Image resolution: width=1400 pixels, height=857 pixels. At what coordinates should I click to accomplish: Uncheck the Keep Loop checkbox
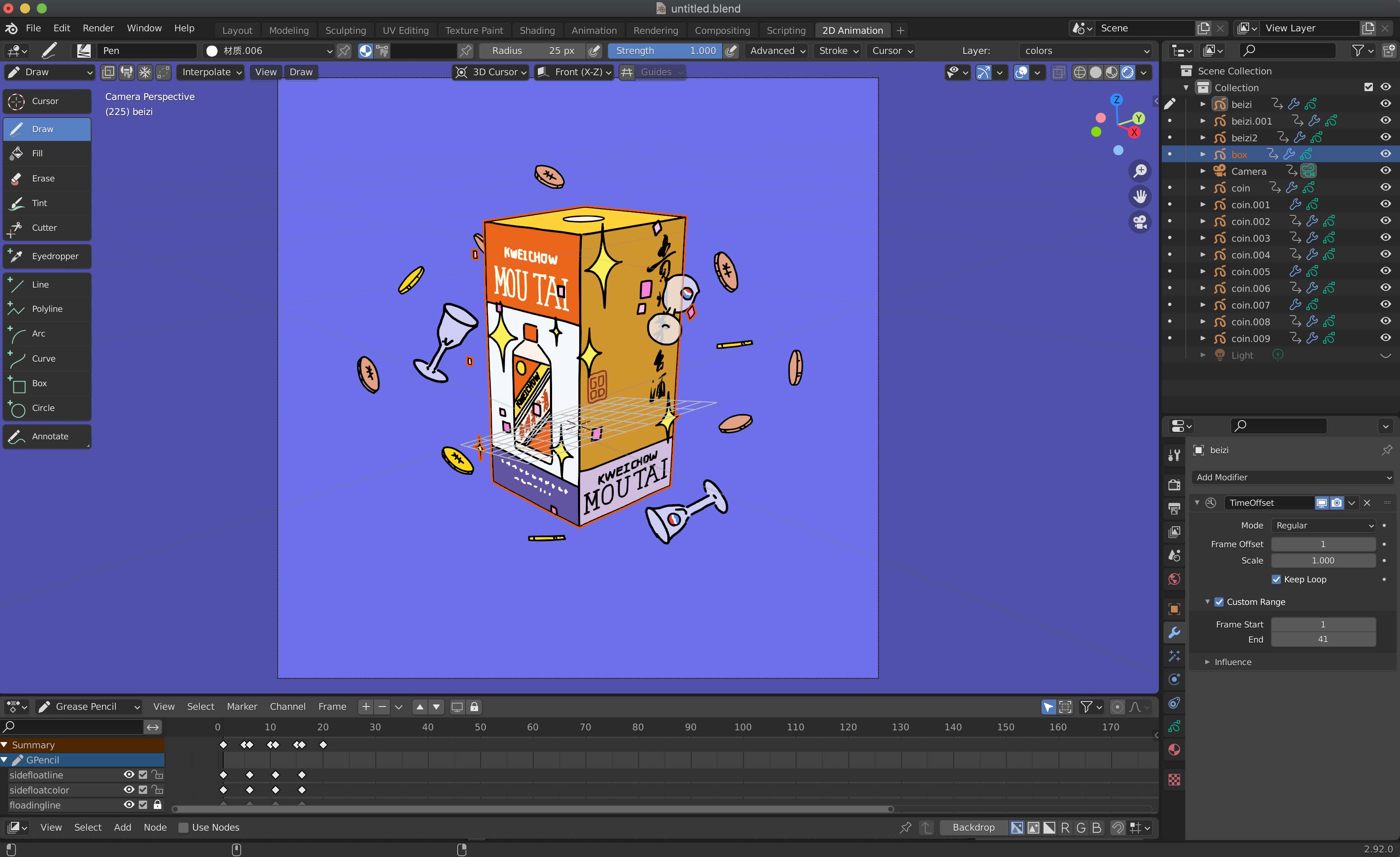click(x=1276, y=579)
